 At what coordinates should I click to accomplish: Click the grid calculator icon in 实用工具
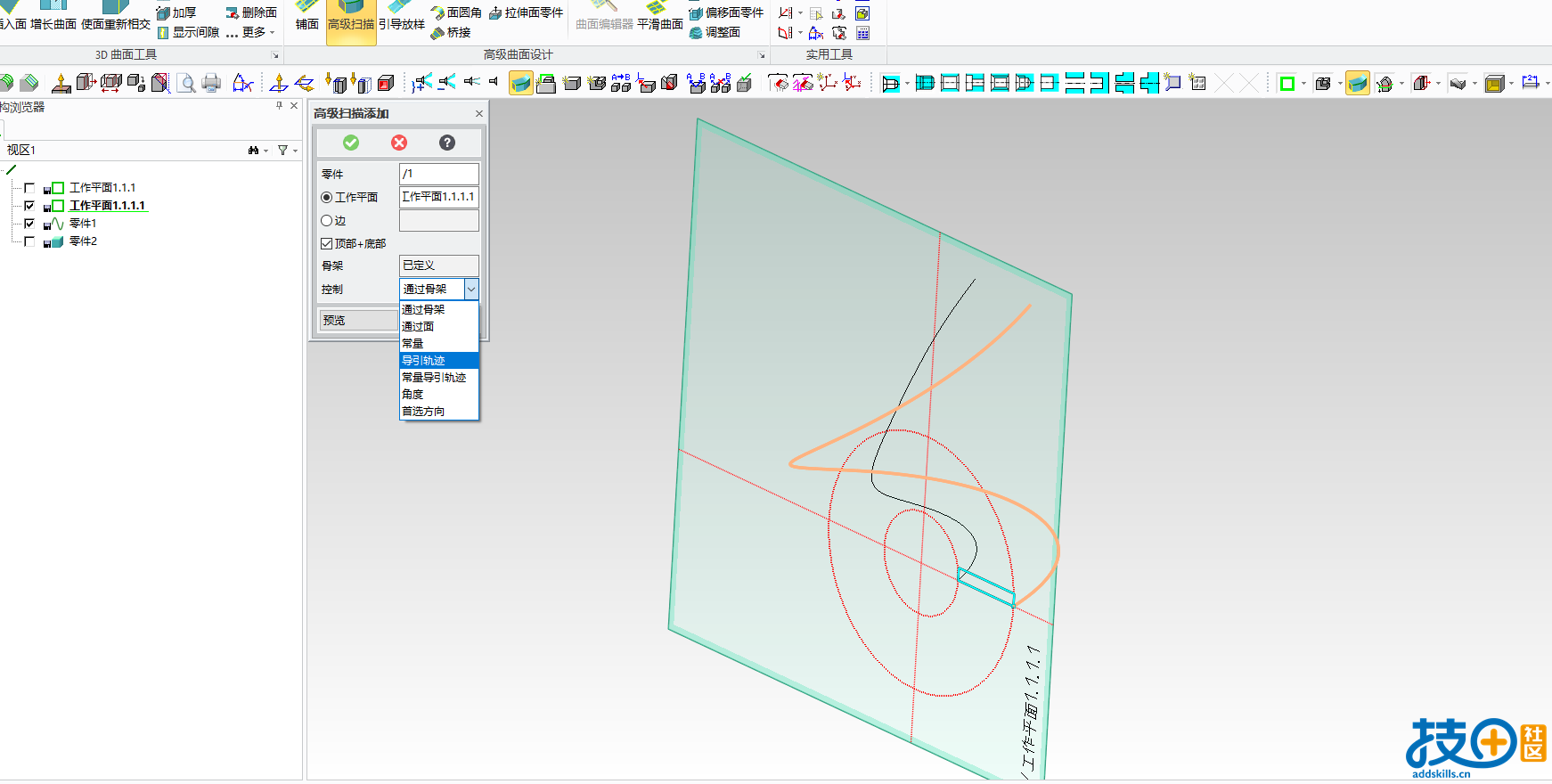(862, 33)
